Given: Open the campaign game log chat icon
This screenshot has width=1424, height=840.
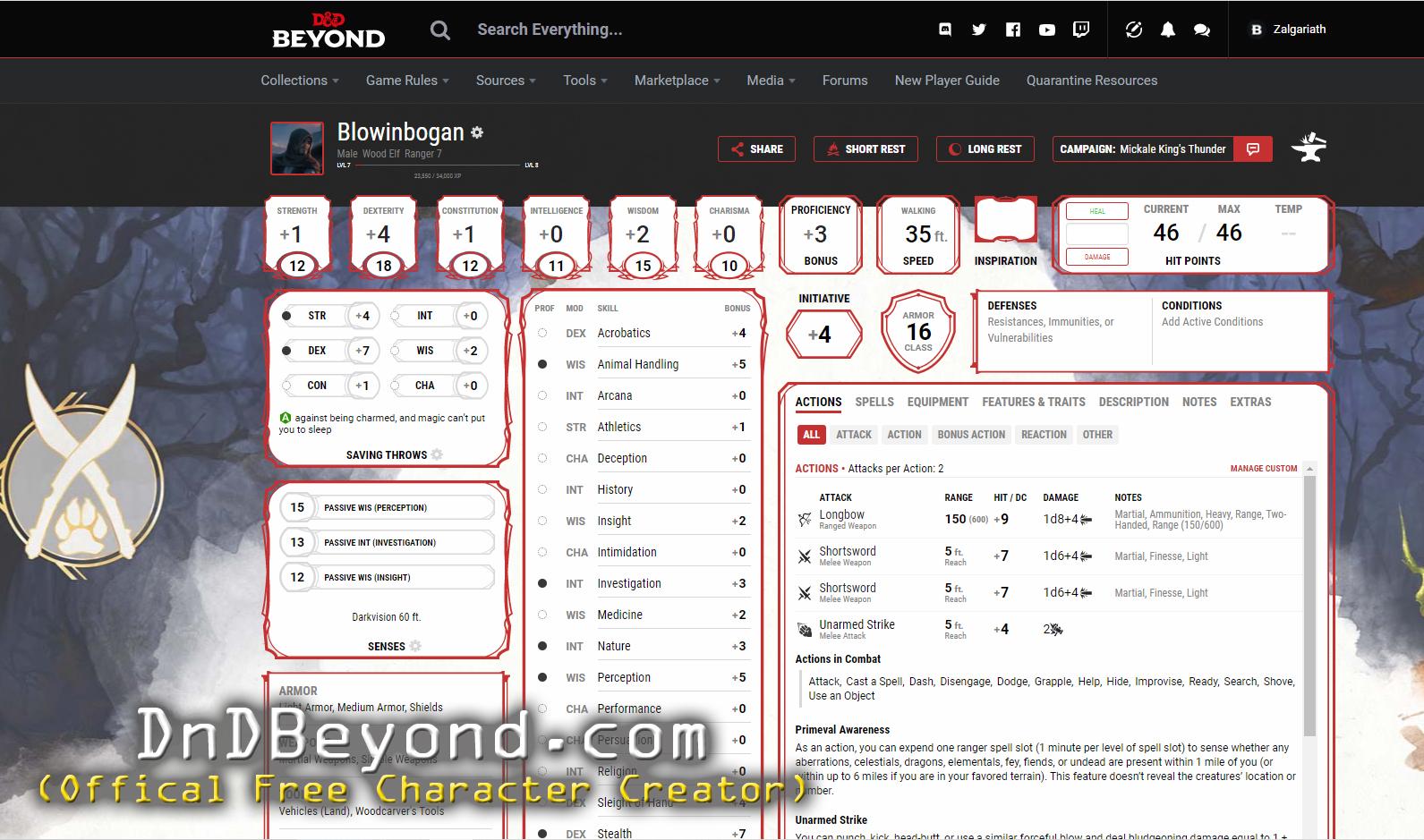Looking at the screenshot, I should click(x=1253, y=148).
